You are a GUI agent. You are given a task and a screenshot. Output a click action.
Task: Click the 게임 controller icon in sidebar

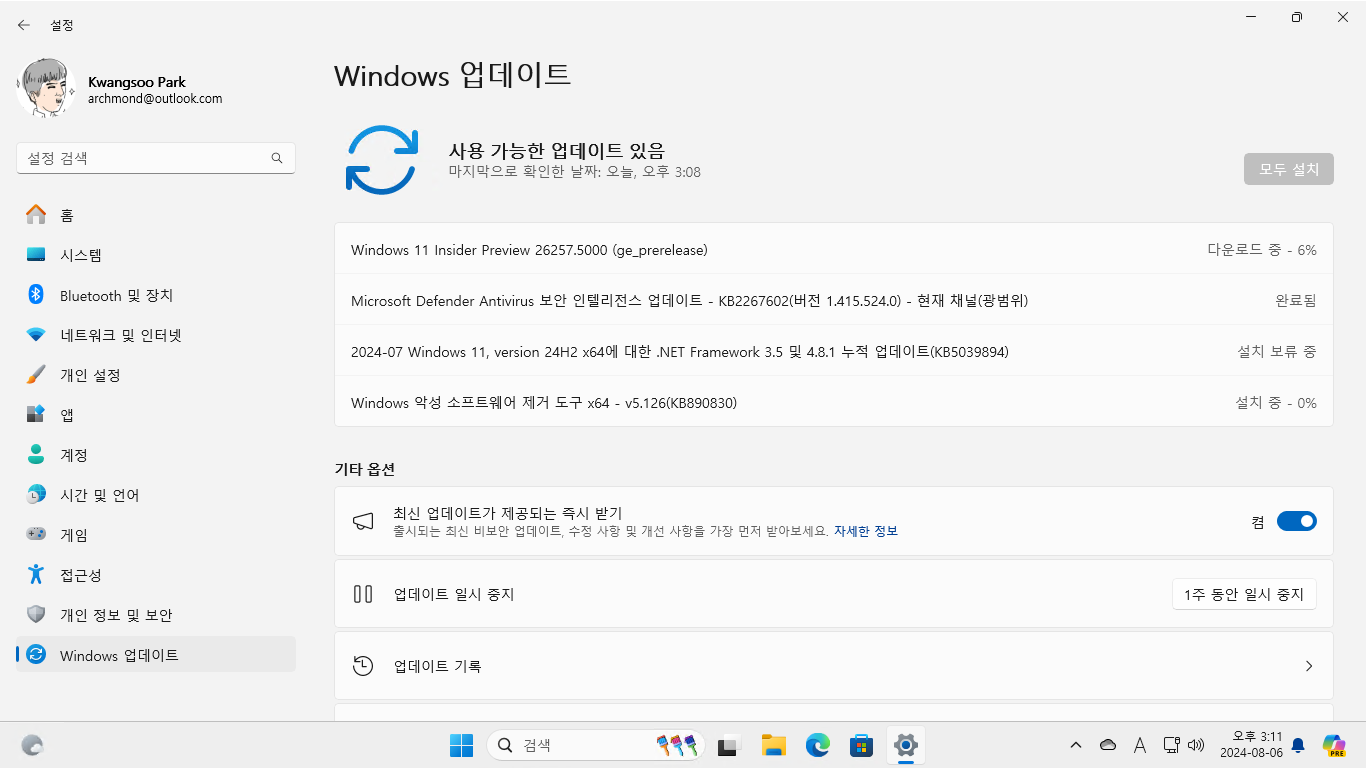36,535
